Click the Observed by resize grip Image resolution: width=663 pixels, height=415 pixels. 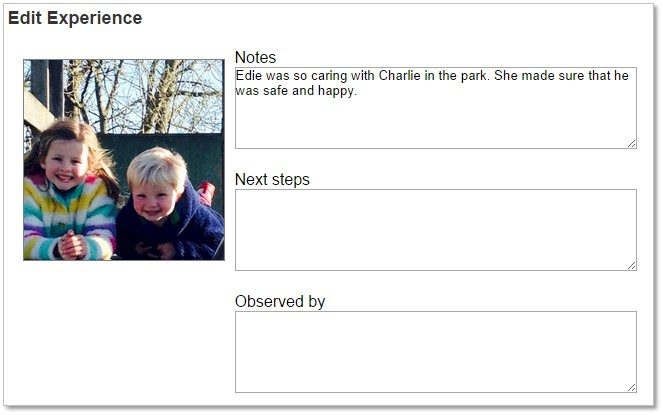632,388
